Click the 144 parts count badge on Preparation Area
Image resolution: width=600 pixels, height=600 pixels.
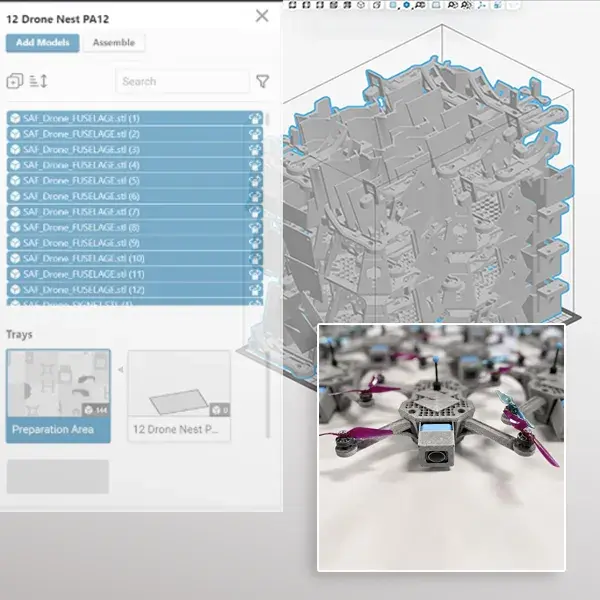click(x=96, y=410)
